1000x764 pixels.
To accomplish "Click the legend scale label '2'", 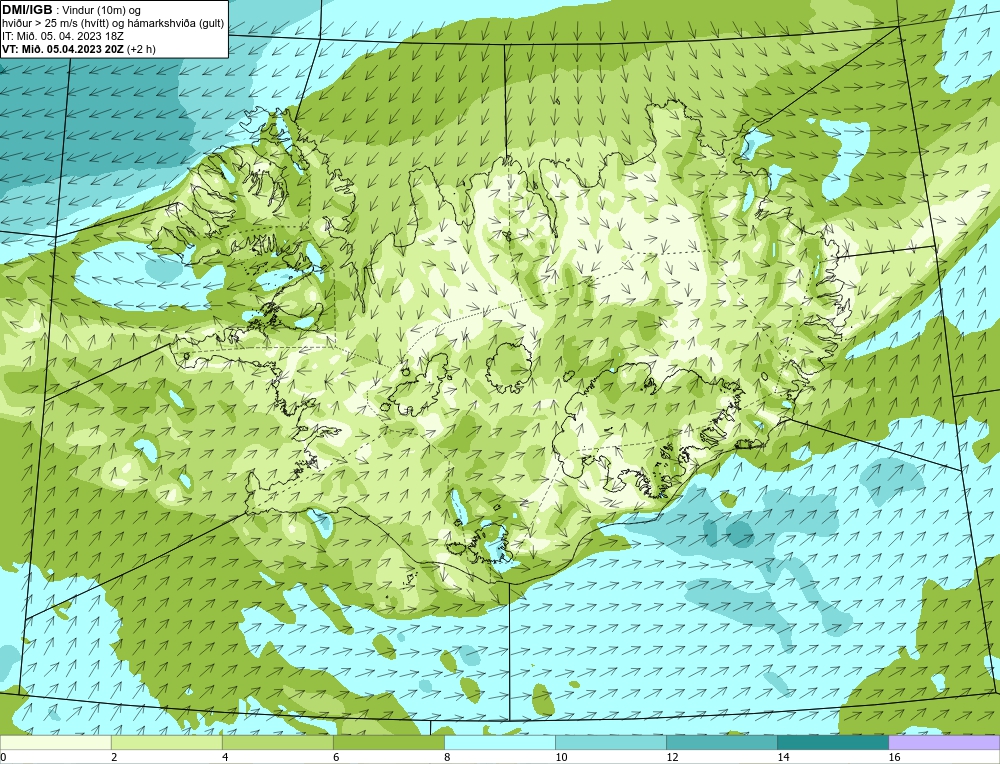I will (114, 757).
